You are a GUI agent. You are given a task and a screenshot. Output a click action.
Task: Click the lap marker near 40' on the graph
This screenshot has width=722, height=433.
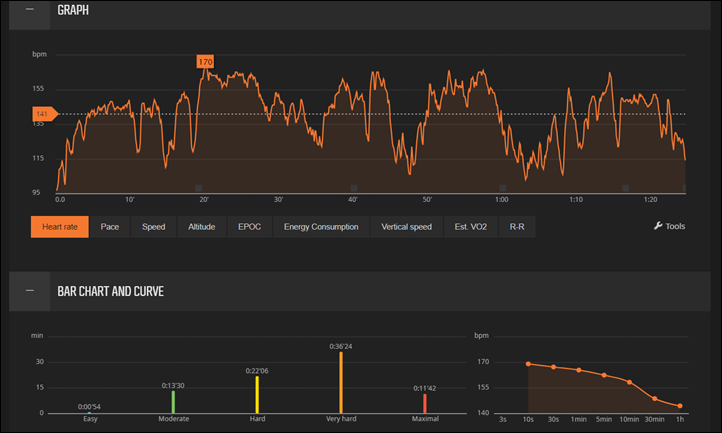[354, 188]
